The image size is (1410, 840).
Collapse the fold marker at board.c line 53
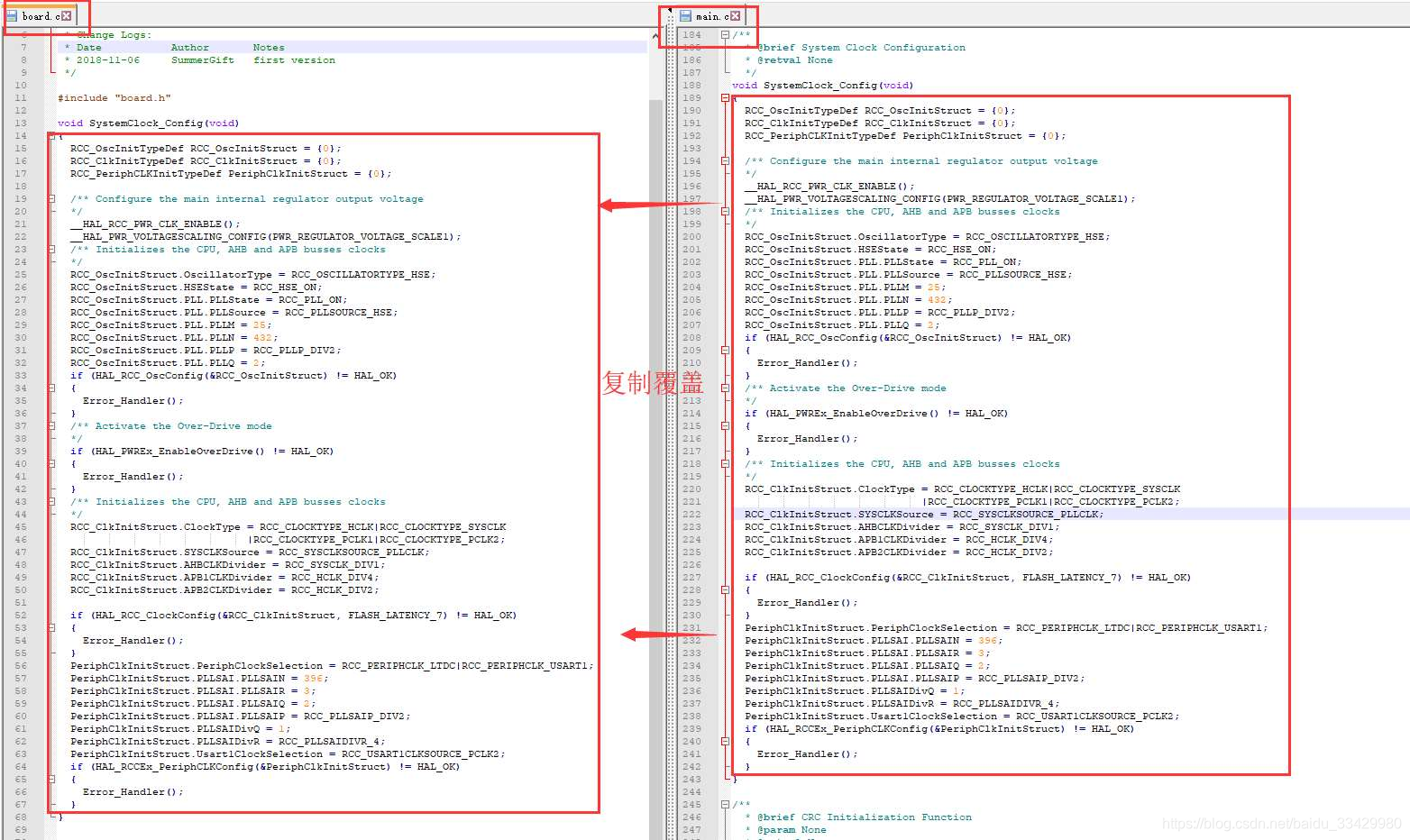pos(51,627)
